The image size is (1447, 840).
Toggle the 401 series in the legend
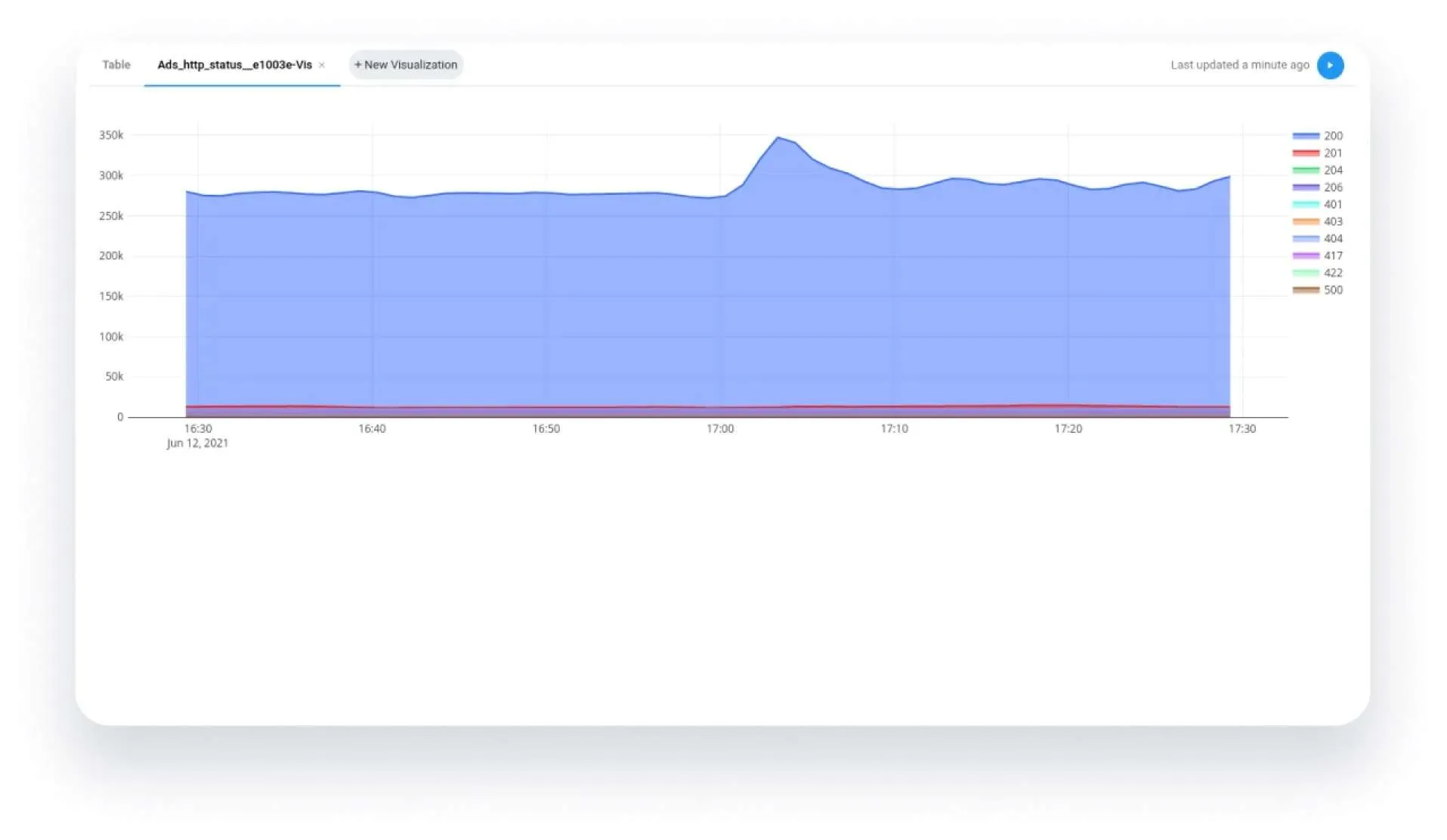(1318, 205)
